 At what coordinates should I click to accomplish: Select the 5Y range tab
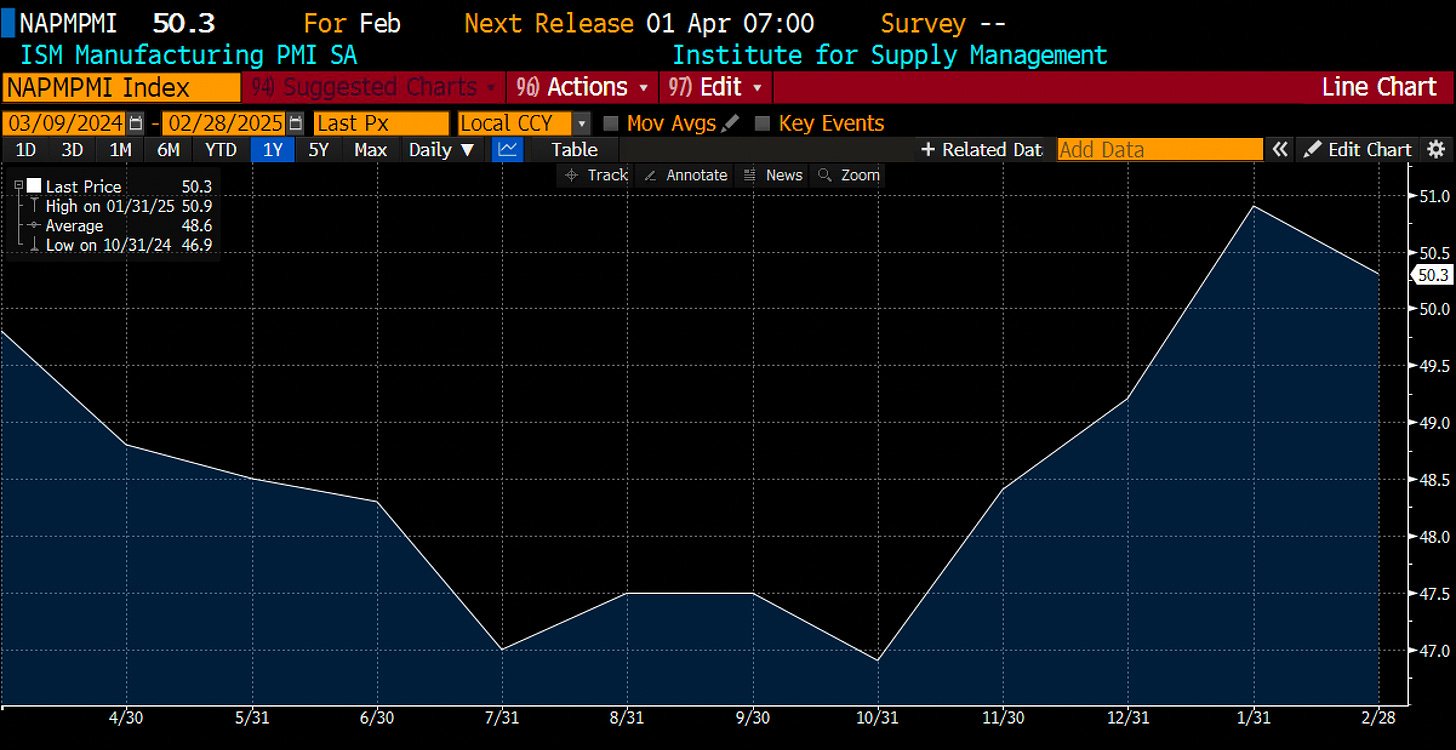pyautogui.click(x=318, y=150)
